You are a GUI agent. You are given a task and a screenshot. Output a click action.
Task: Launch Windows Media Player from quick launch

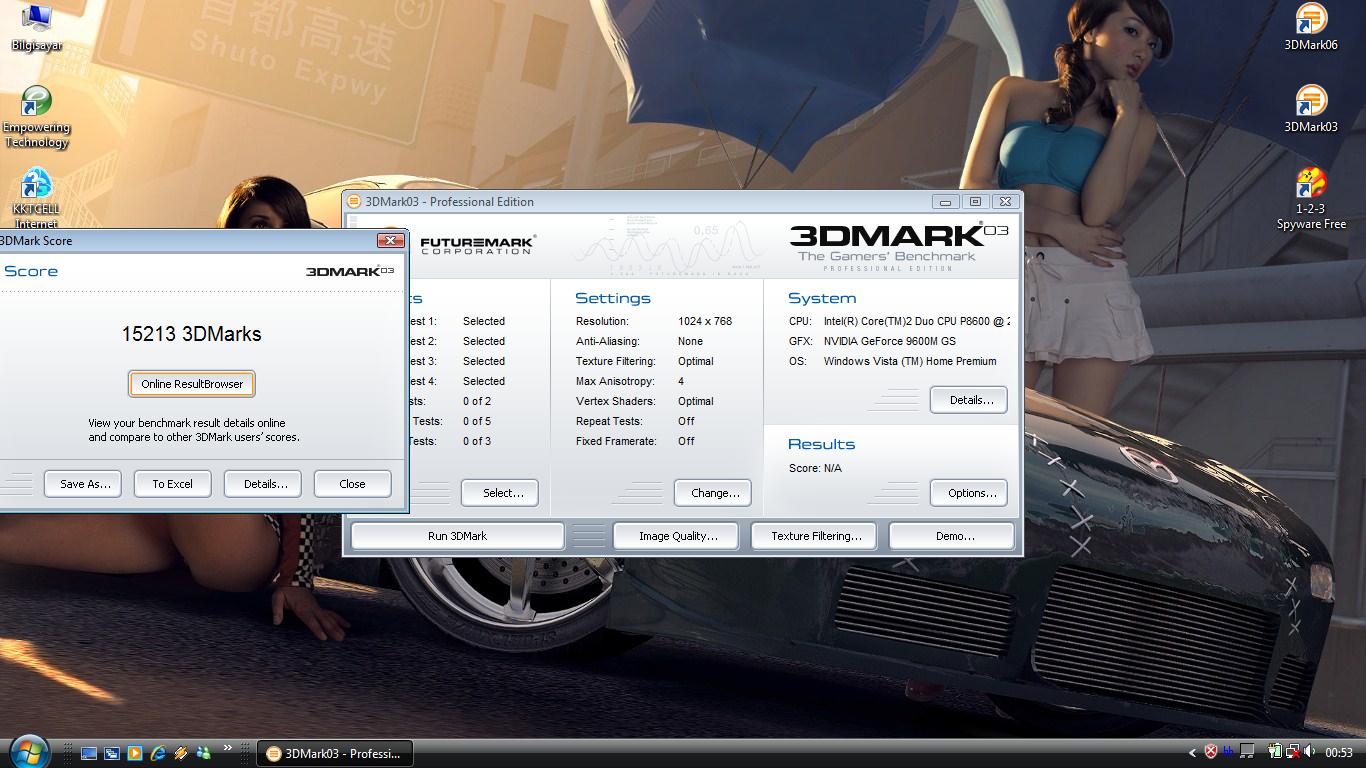pyautogui.click(x=135, y=753)
